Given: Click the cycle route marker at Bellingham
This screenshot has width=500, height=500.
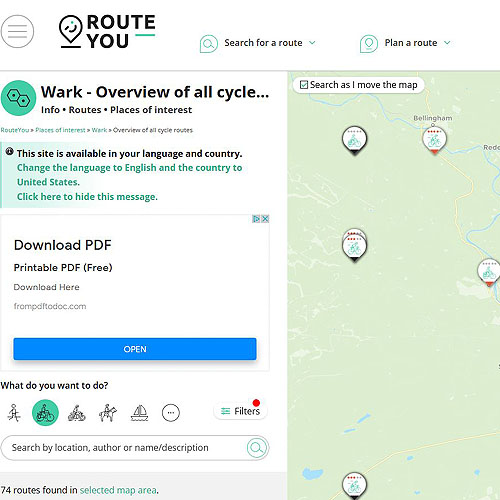Looking at the screenshot, I should click(434, 140).
